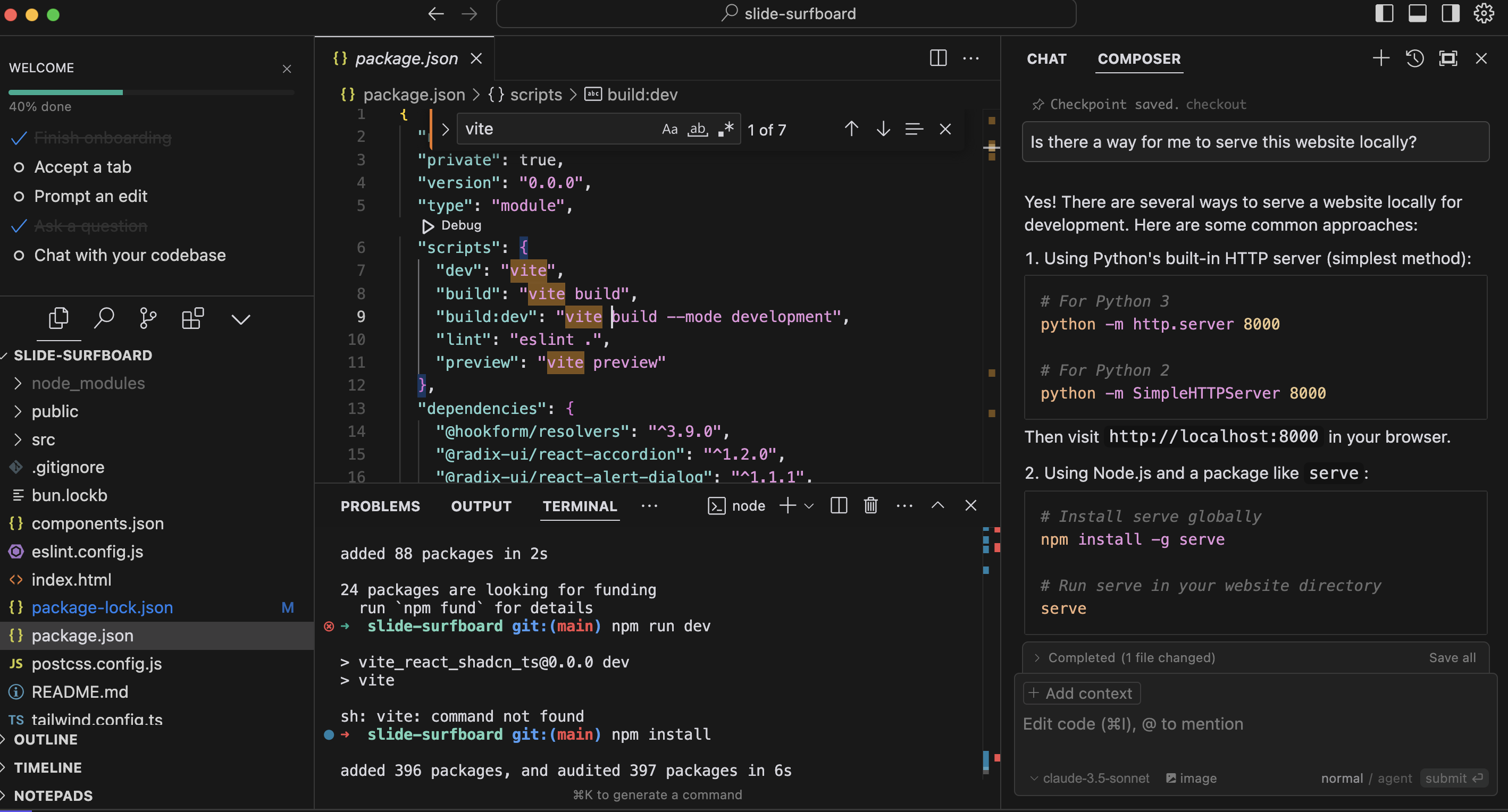Click the CHAT tab in Cursor sidebar

(1045, 58)
